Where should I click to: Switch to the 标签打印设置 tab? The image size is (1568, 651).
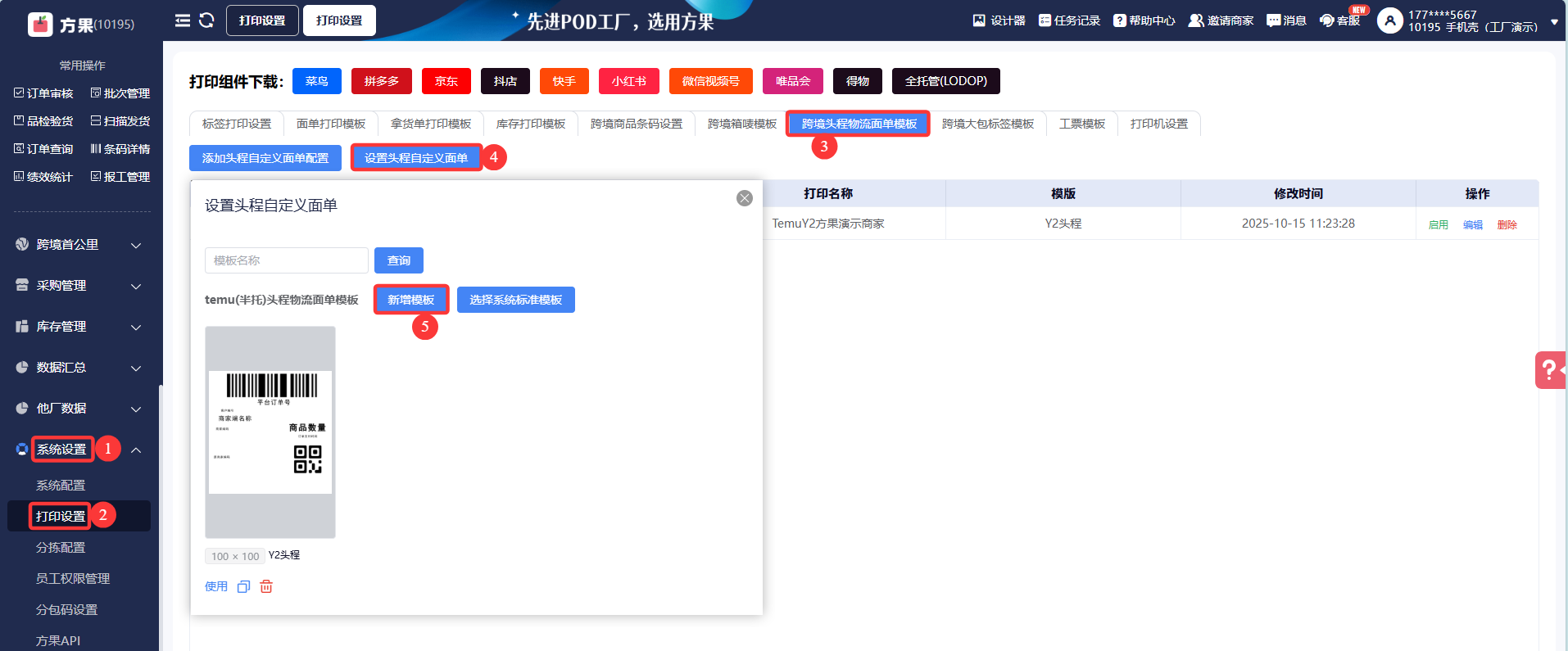click(237, 124)
